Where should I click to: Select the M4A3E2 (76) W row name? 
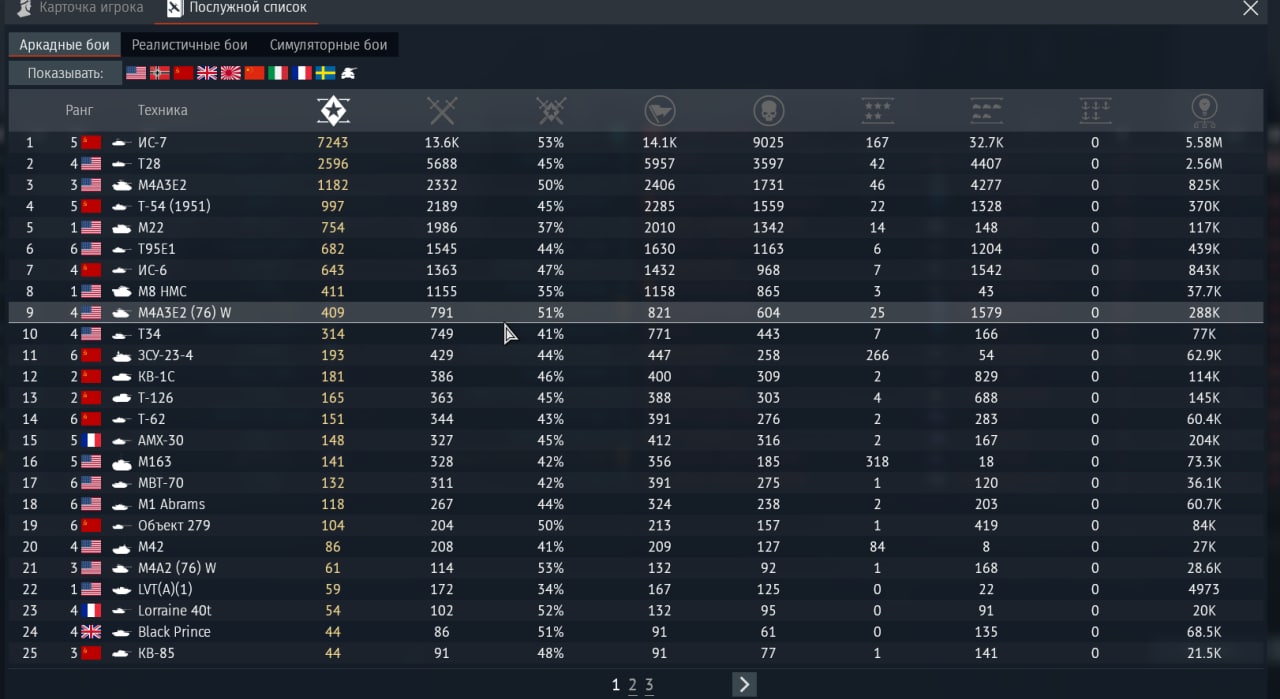(185, 312)
